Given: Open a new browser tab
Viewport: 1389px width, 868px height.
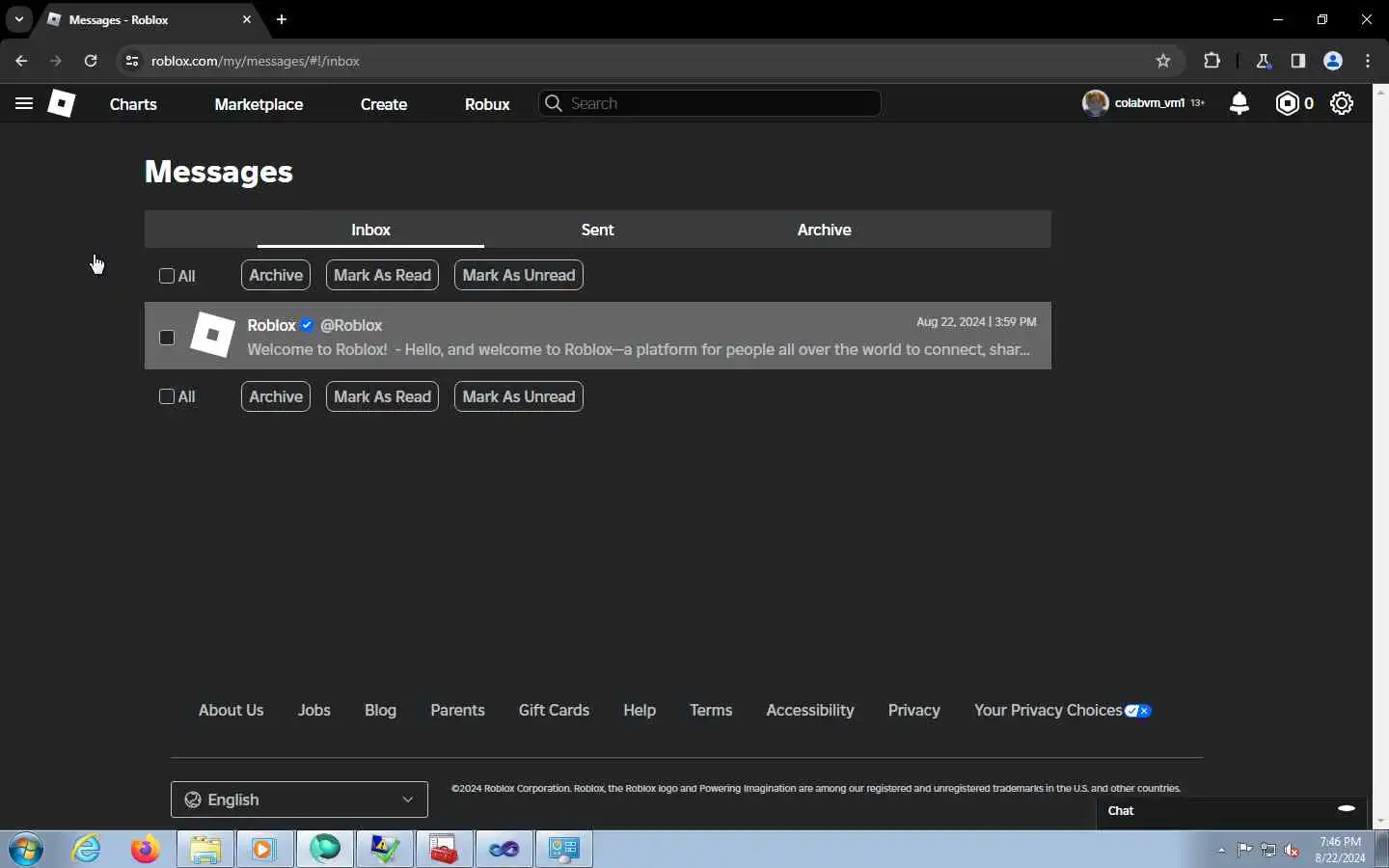Looking at the screenshot, I should [x=281, y=19].
